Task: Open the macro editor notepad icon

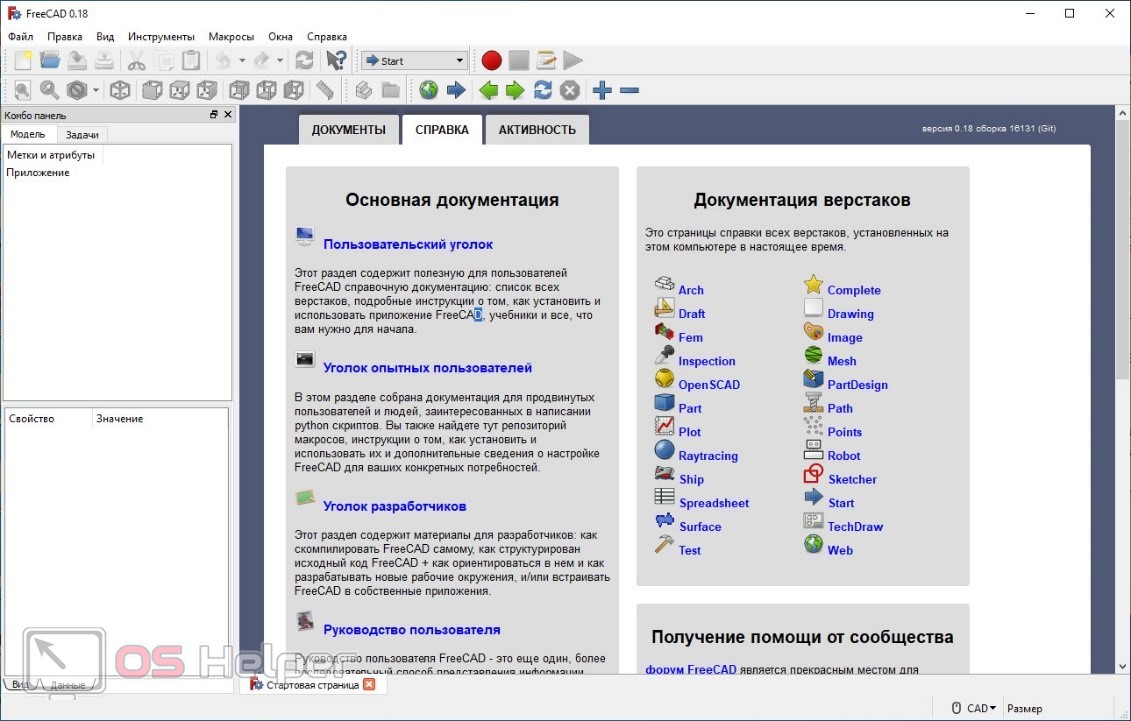Action: click(x=546, y=61)
